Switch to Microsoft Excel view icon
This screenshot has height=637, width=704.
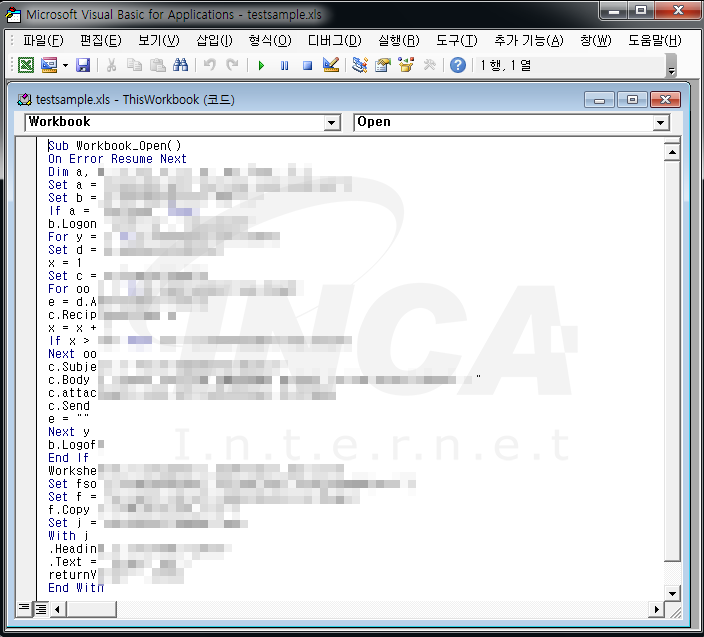pyautogui.click(x=26, y=66)
